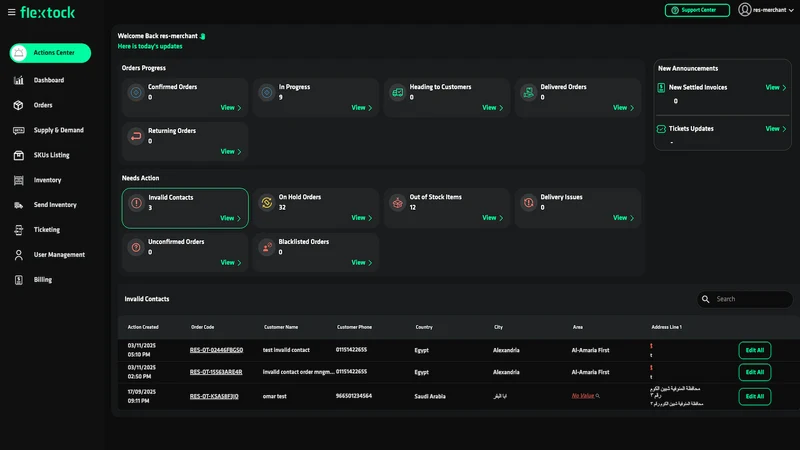Click the On Hold Orders icon
The width and height of the screenshot is (800, 450).
click(x=266, y=203)
